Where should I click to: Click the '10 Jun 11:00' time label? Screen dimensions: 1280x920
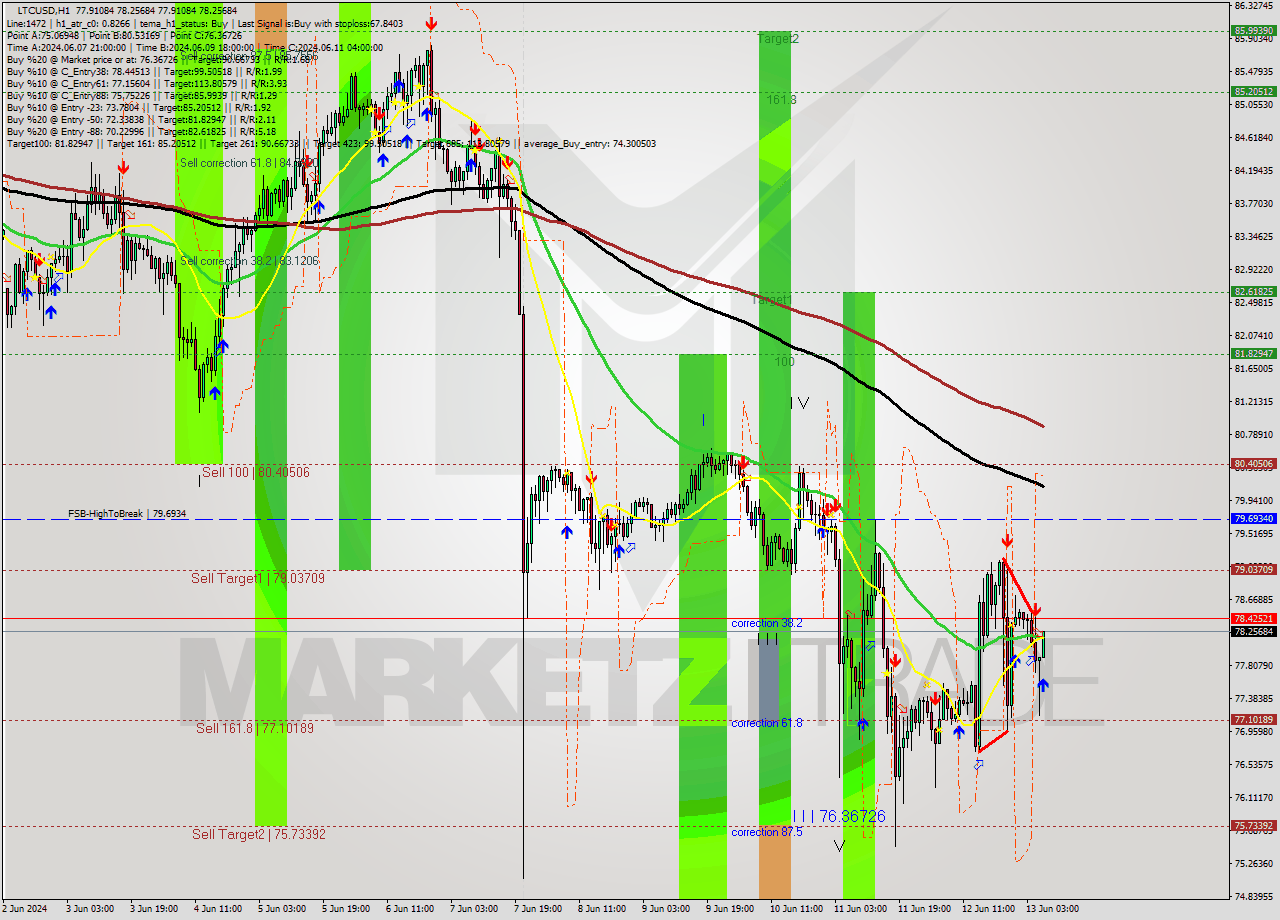795,909
